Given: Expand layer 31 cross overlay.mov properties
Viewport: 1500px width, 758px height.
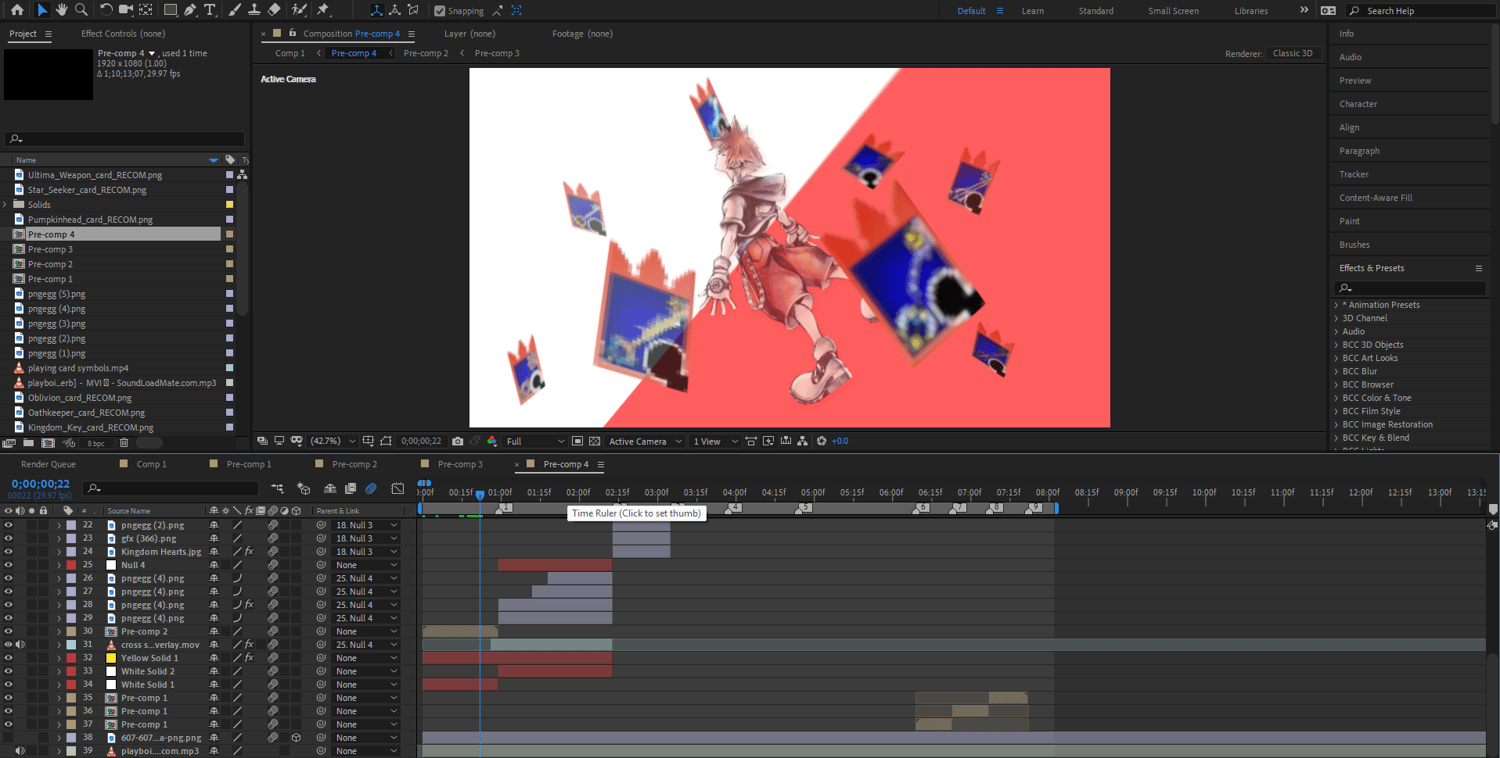Looking at the screenshot, I should [x=58, y=645].
